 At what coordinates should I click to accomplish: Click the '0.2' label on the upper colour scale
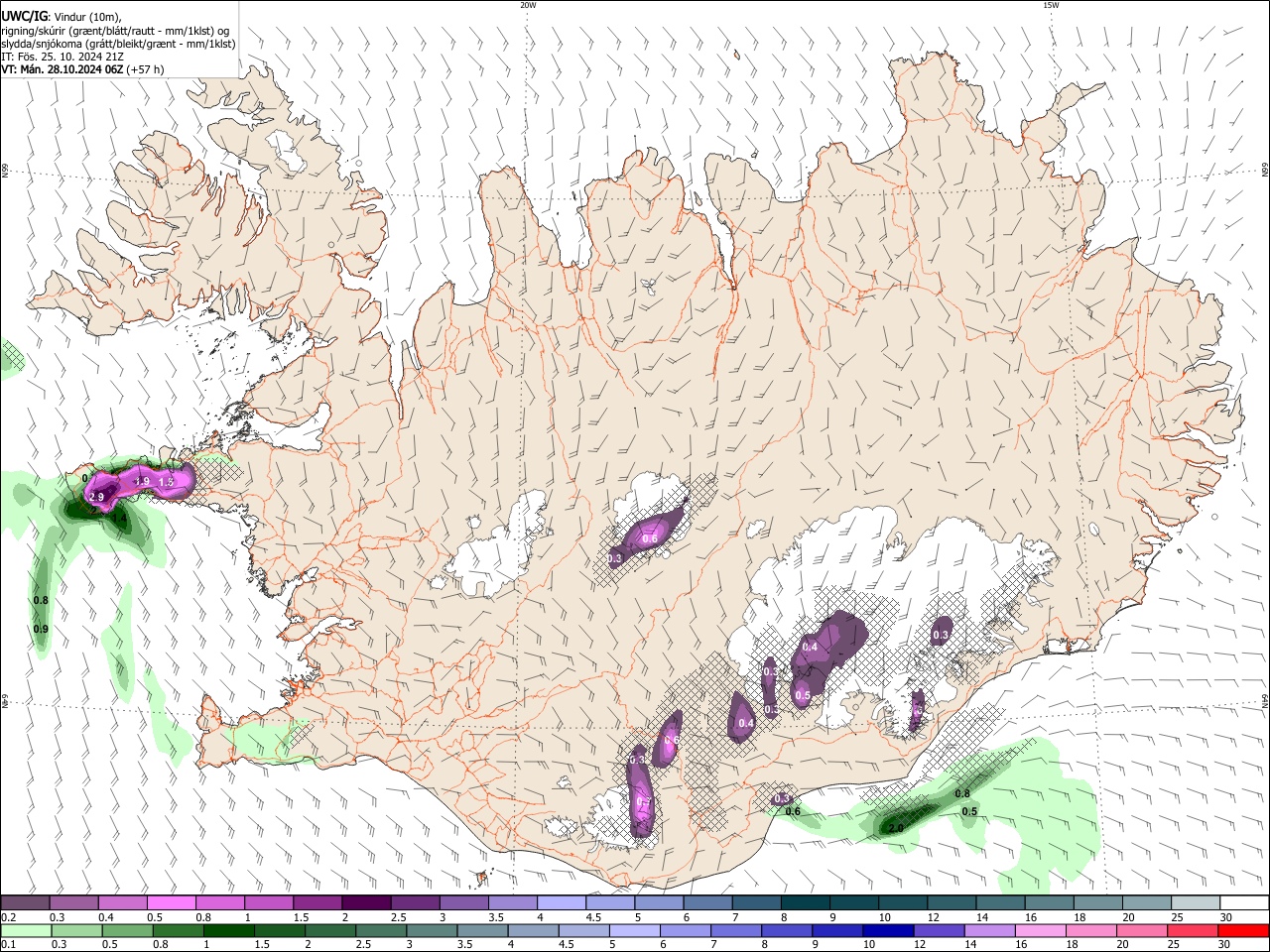pos(7,917)
